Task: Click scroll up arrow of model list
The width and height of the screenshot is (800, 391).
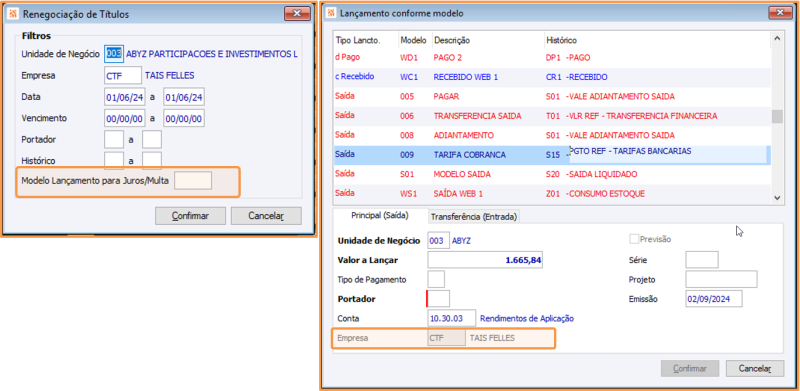Action: point(777,38)
